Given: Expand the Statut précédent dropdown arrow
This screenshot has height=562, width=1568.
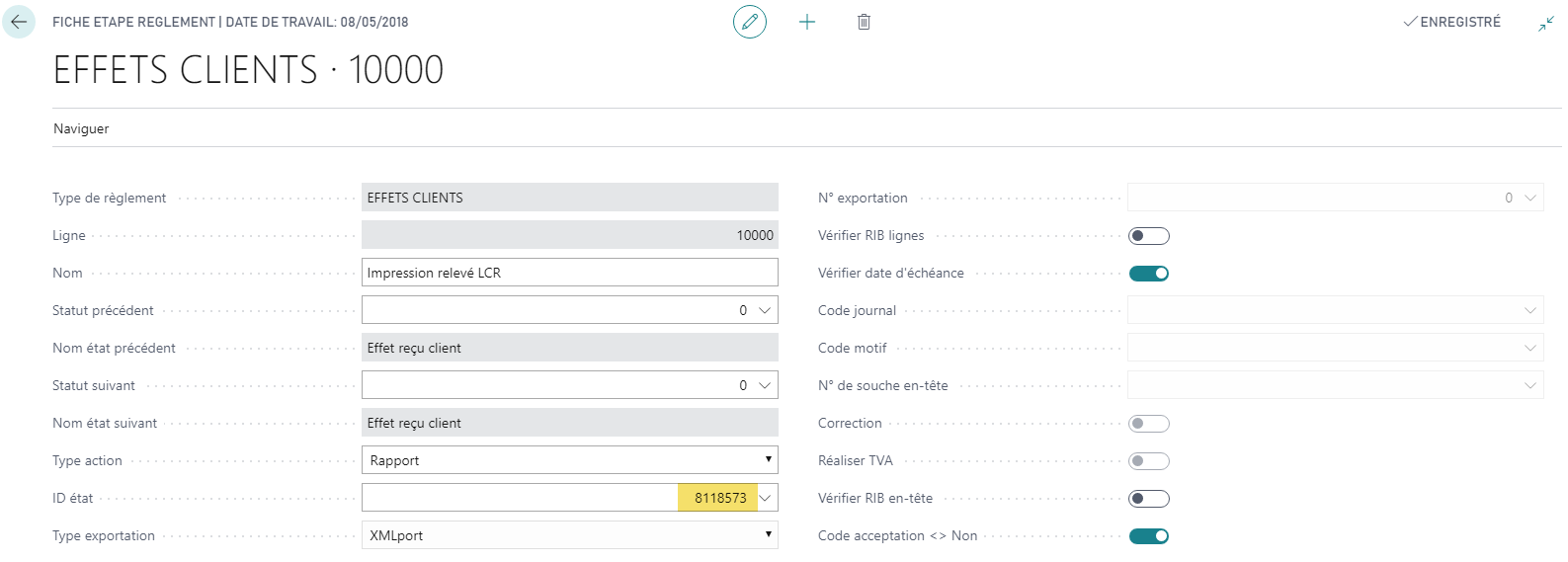Looking at the screenshot, I should click(765, 310).
